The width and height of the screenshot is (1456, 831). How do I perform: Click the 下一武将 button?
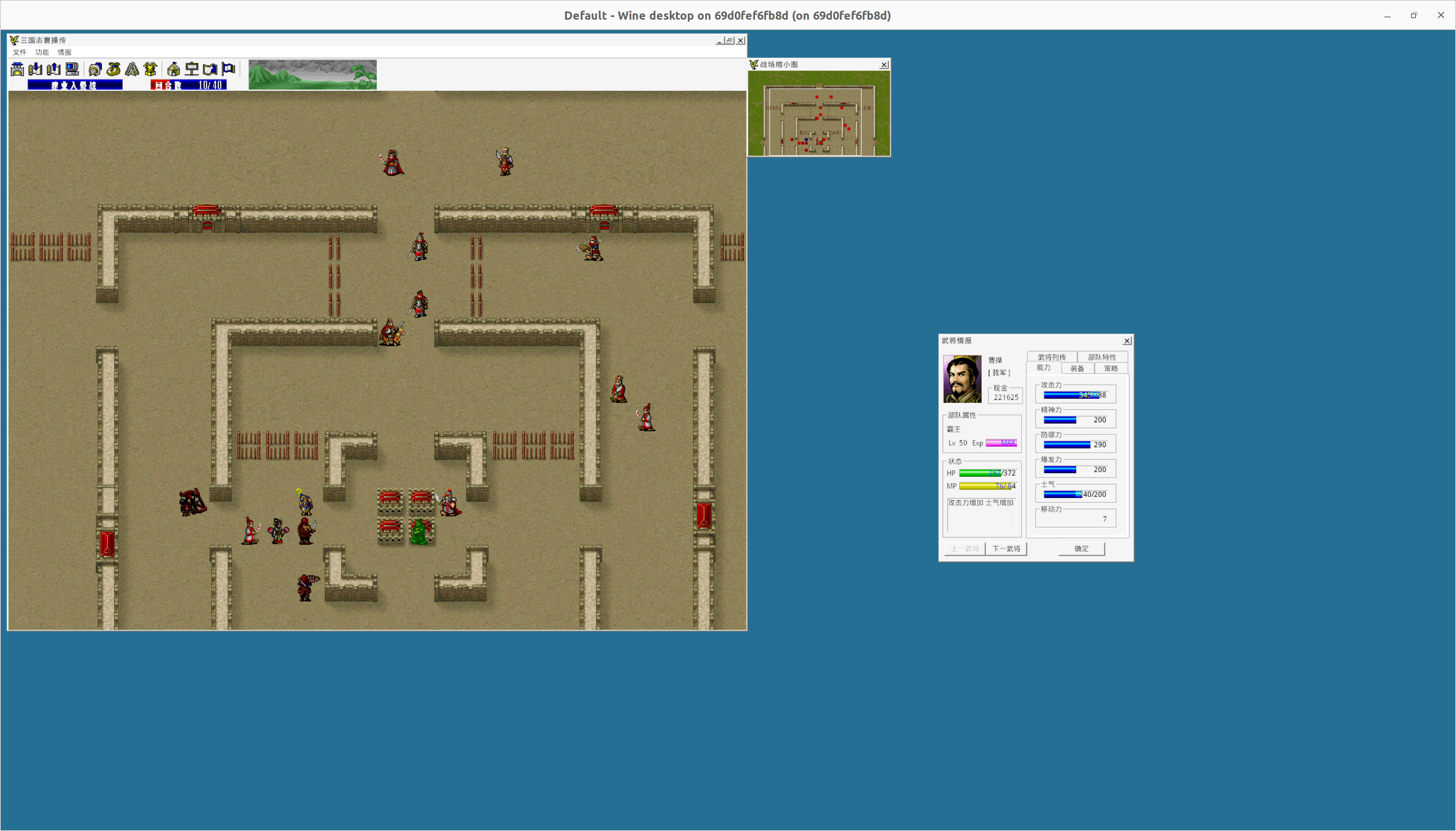pyautogui.click(x=1006, y=549)
